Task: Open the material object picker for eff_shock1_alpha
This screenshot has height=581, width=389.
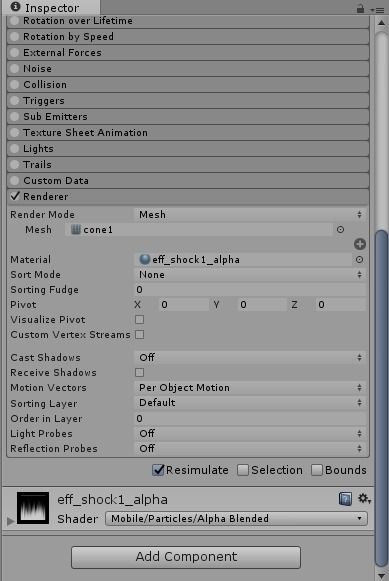Action: coord(359,260)
